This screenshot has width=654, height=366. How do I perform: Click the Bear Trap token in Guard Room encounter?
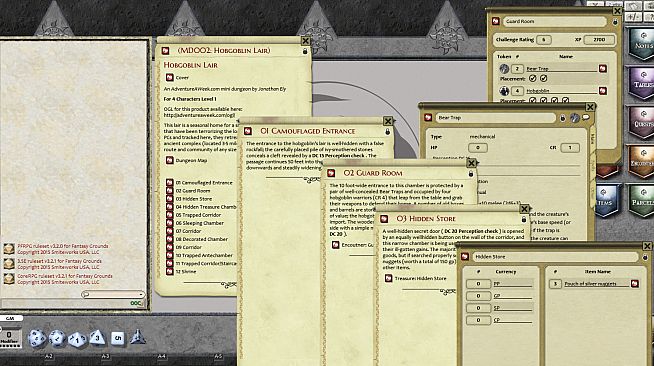(504, 68)
